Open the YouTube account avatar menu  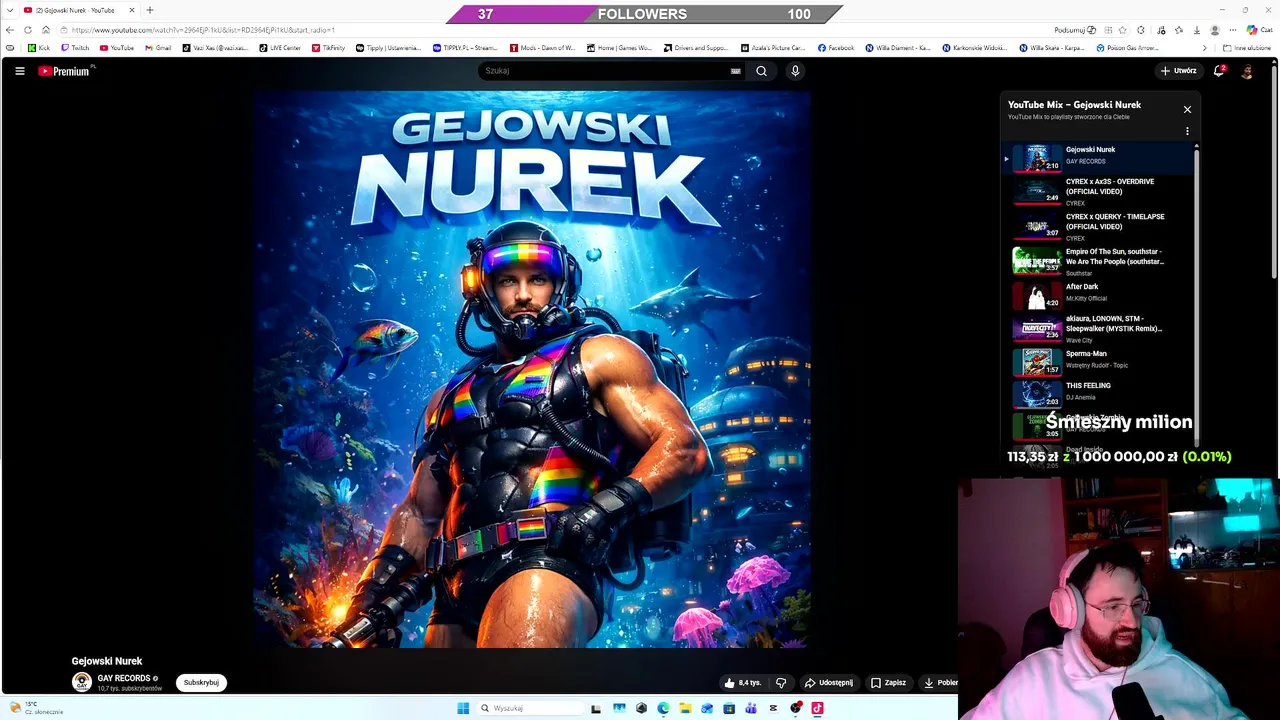1247,71
